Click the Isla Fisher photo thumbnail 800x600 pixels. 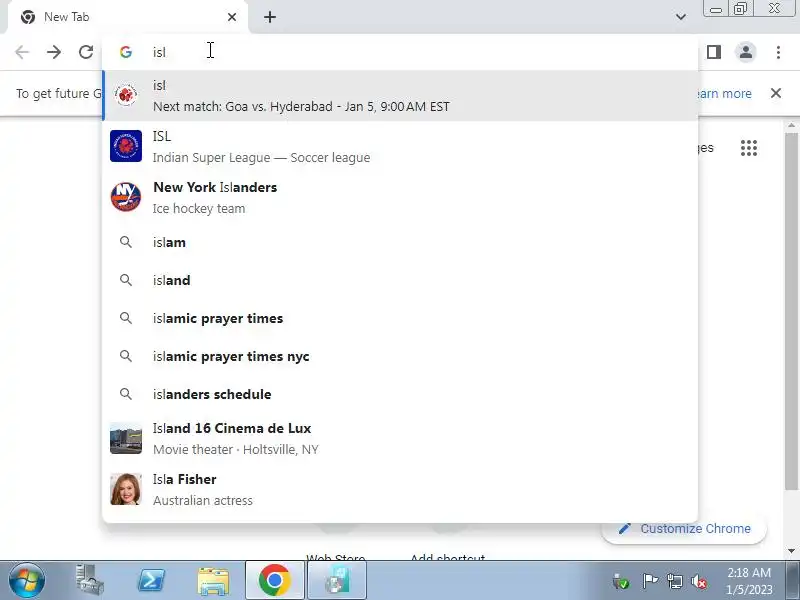pyautogui.click(x=126, y=489)
